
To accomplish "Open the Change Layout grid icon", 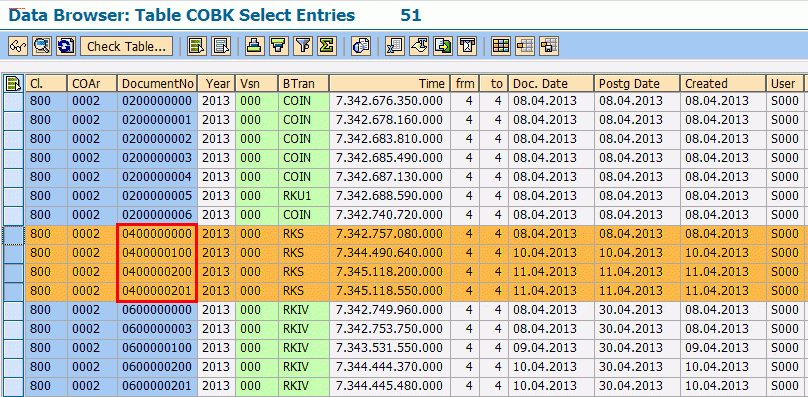I will tap(501, 46).
